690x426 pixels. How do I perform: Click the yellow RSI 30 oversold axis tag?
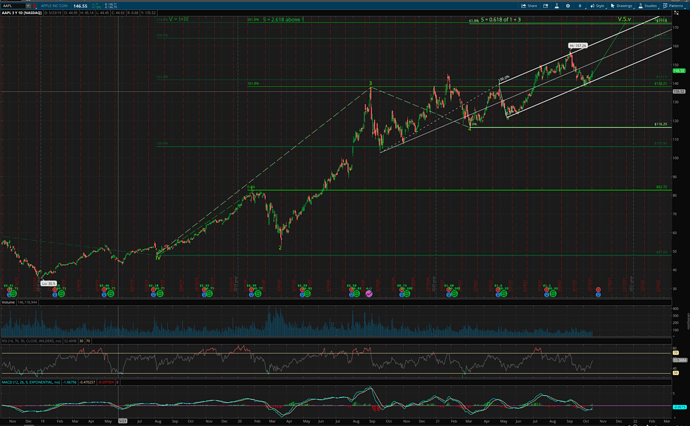coord(676,373)
